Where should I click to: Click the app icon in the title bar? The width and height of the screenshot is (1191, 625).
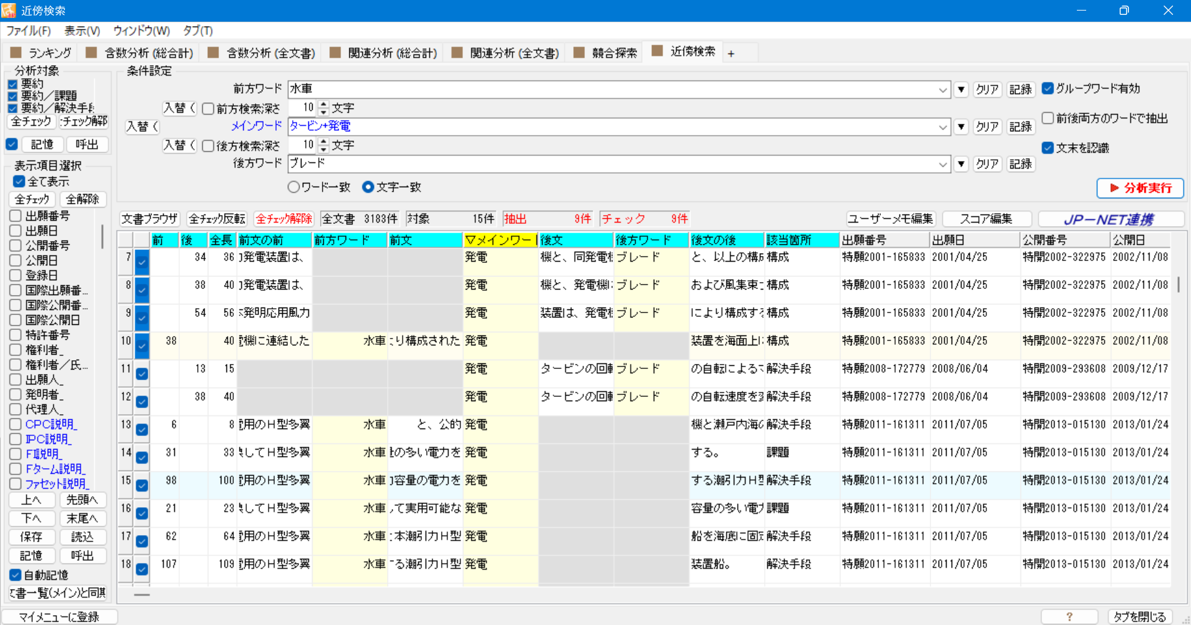coord(8,10)
